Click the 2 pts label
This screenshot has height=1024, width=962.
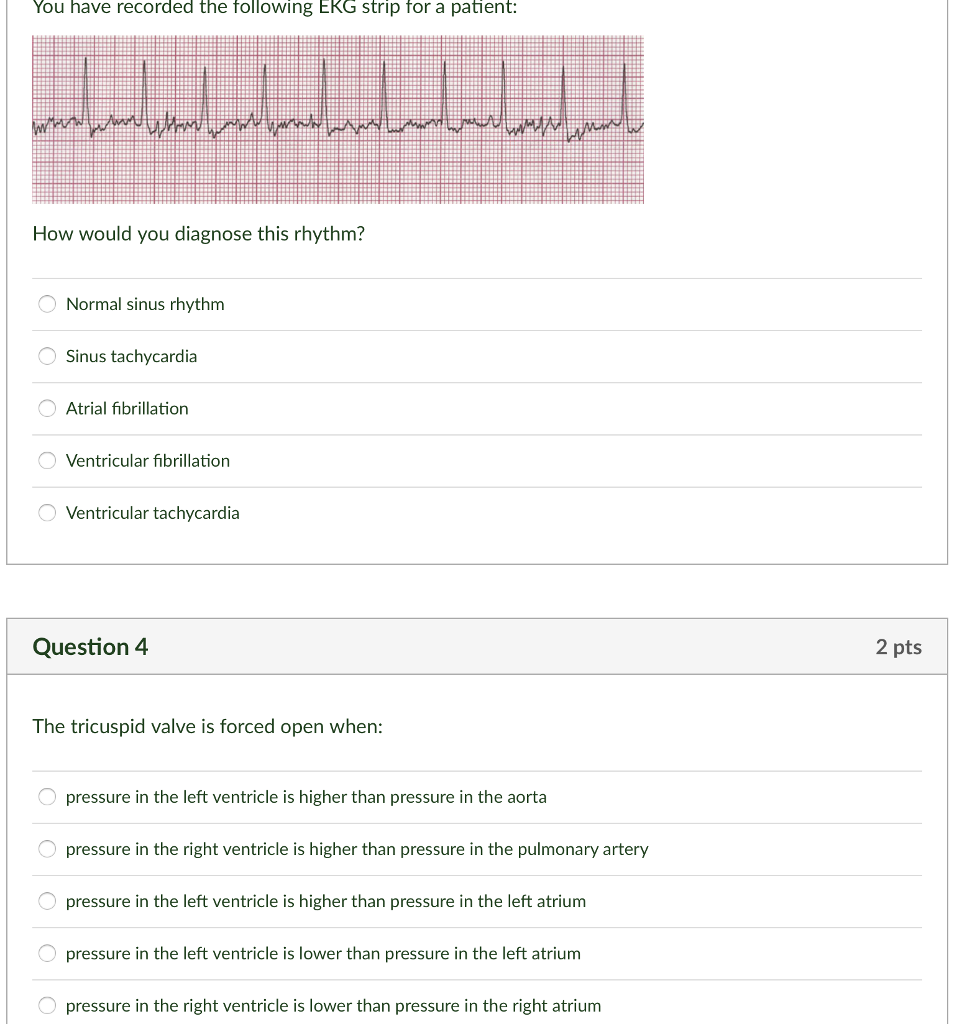click(x=898, y=647)
